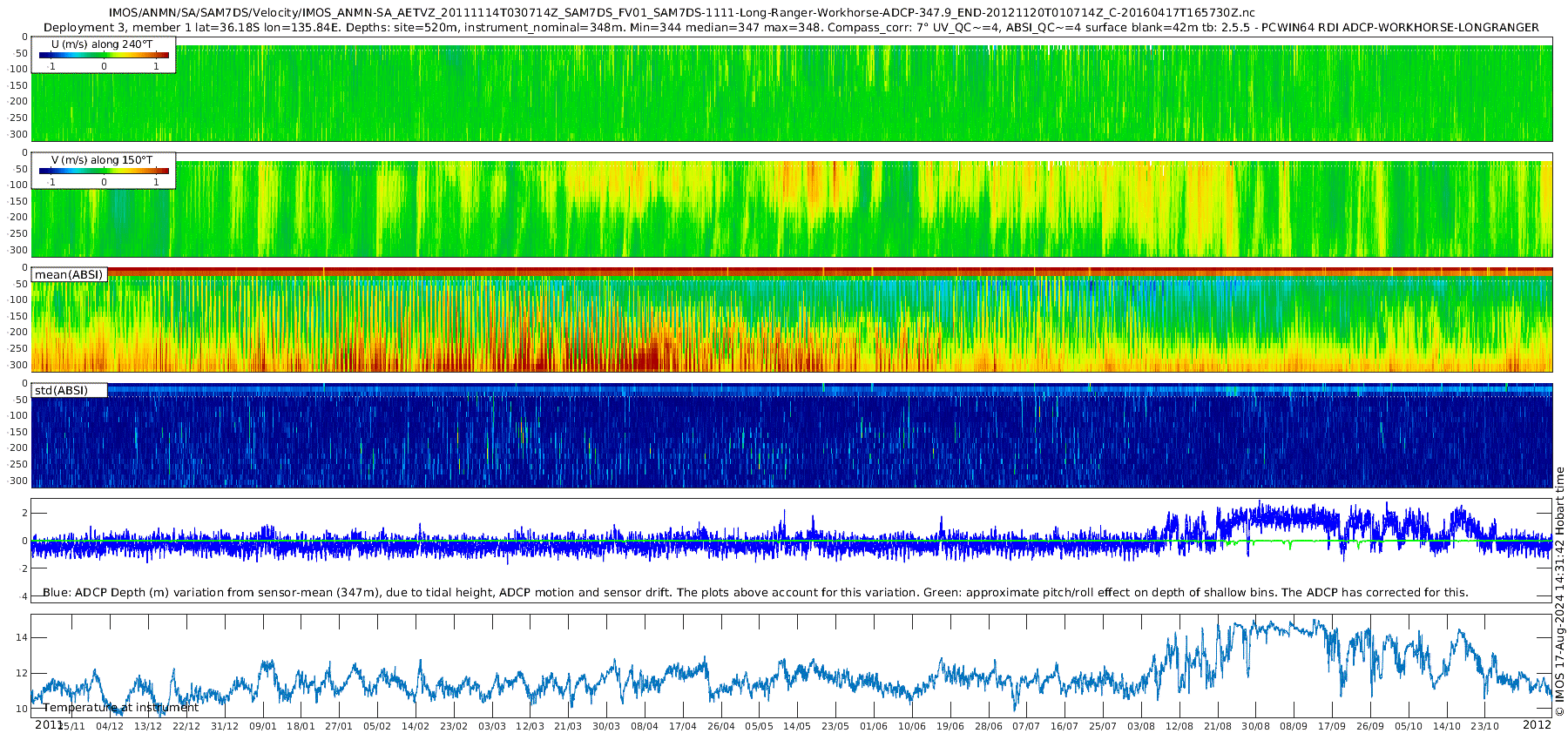Viewport: 1568px width, 740px height.
Task: Click the 03/03 date tick label
Action: tap(491, 726)
